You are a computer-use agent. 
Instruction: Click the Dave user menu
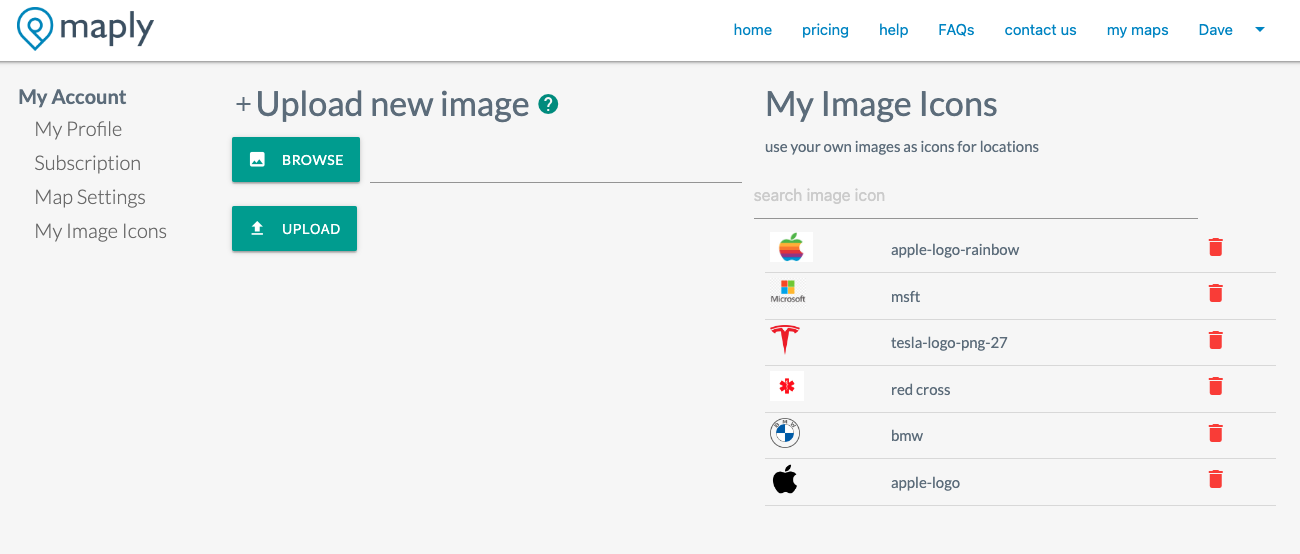pos(1216,30)
